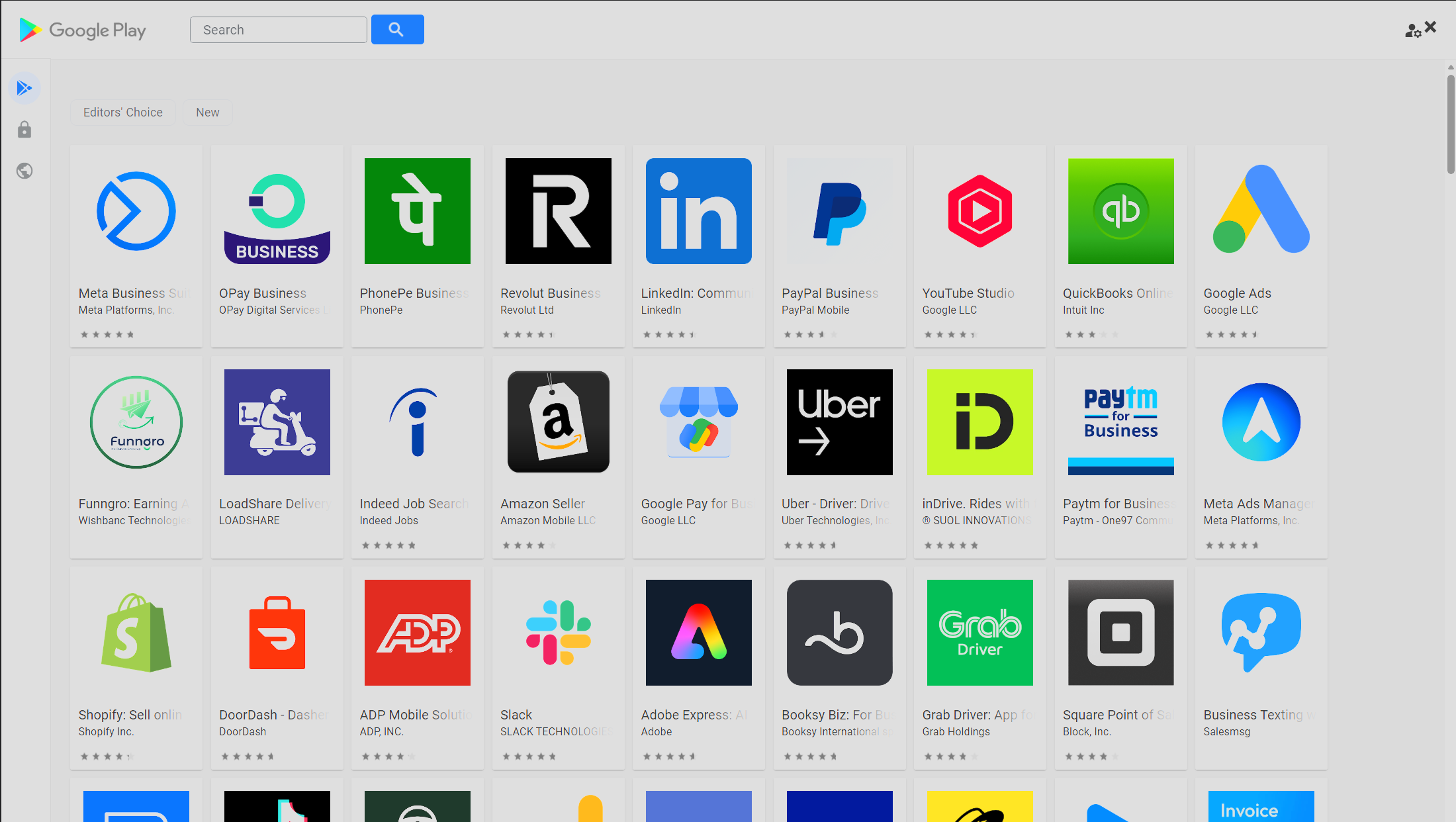Open the LinkedIn app icon
This screenshot has width=1456, height=822.
pos(699,211)
